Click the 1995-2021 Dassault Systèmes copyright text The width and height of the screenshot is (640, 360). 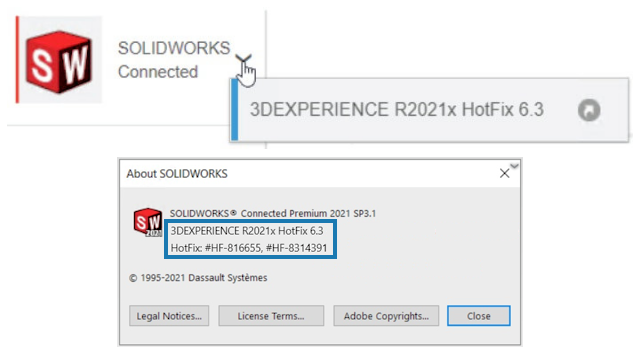[198, 278]
